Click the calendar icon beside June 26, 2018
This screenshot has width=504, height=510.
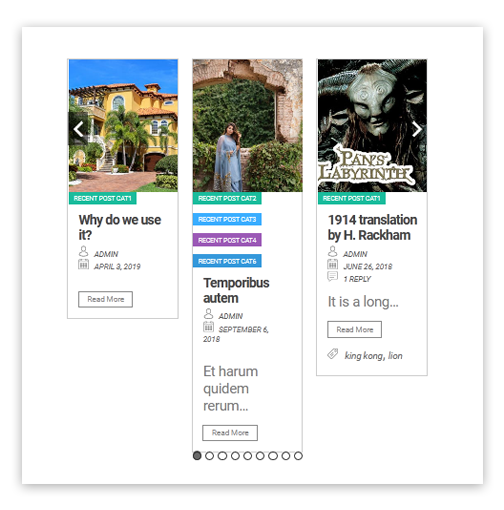point(332,264)
